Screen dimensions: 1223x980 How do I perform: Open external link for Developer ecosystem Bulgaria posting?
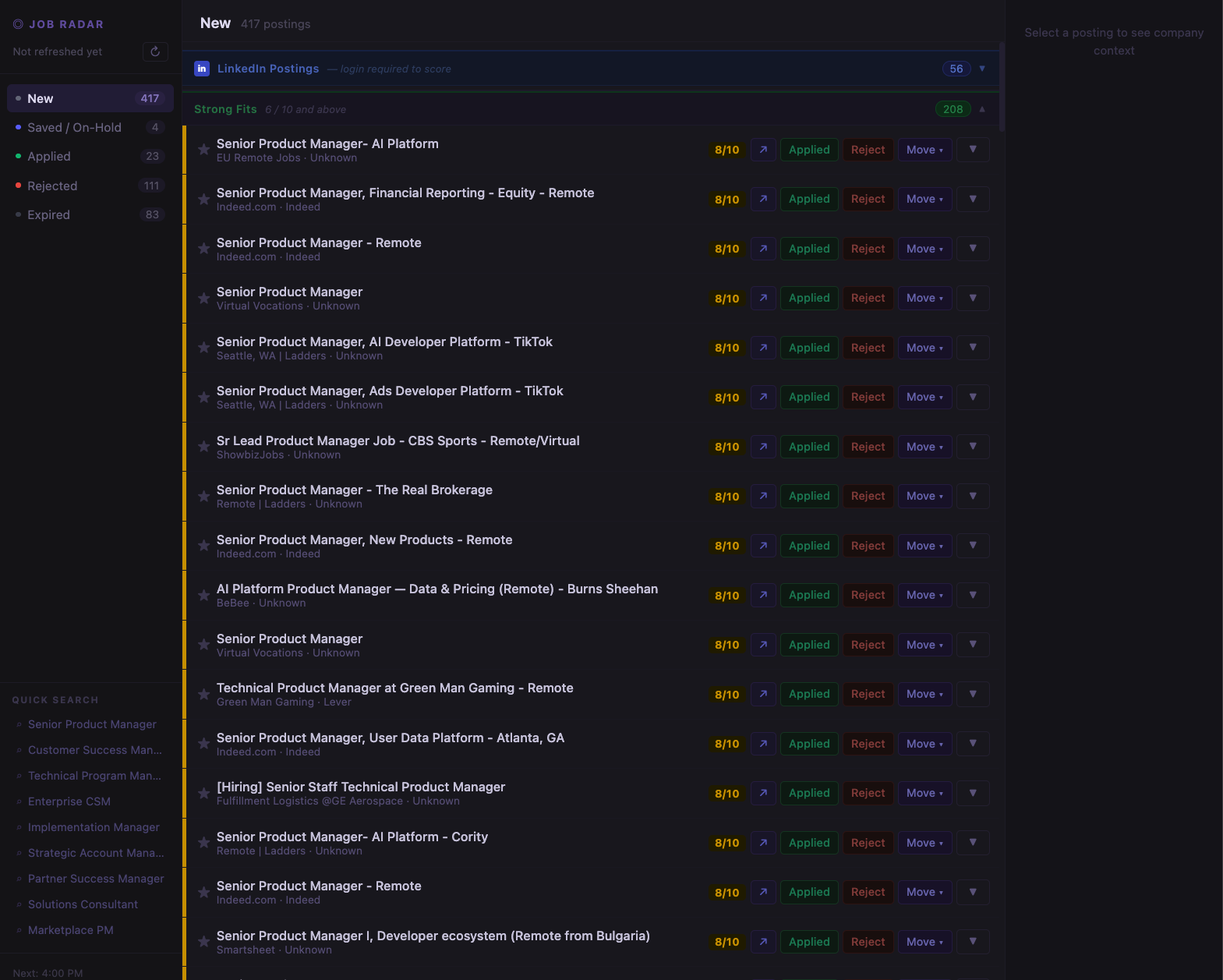pyautogui.click(x=763, y=942)
